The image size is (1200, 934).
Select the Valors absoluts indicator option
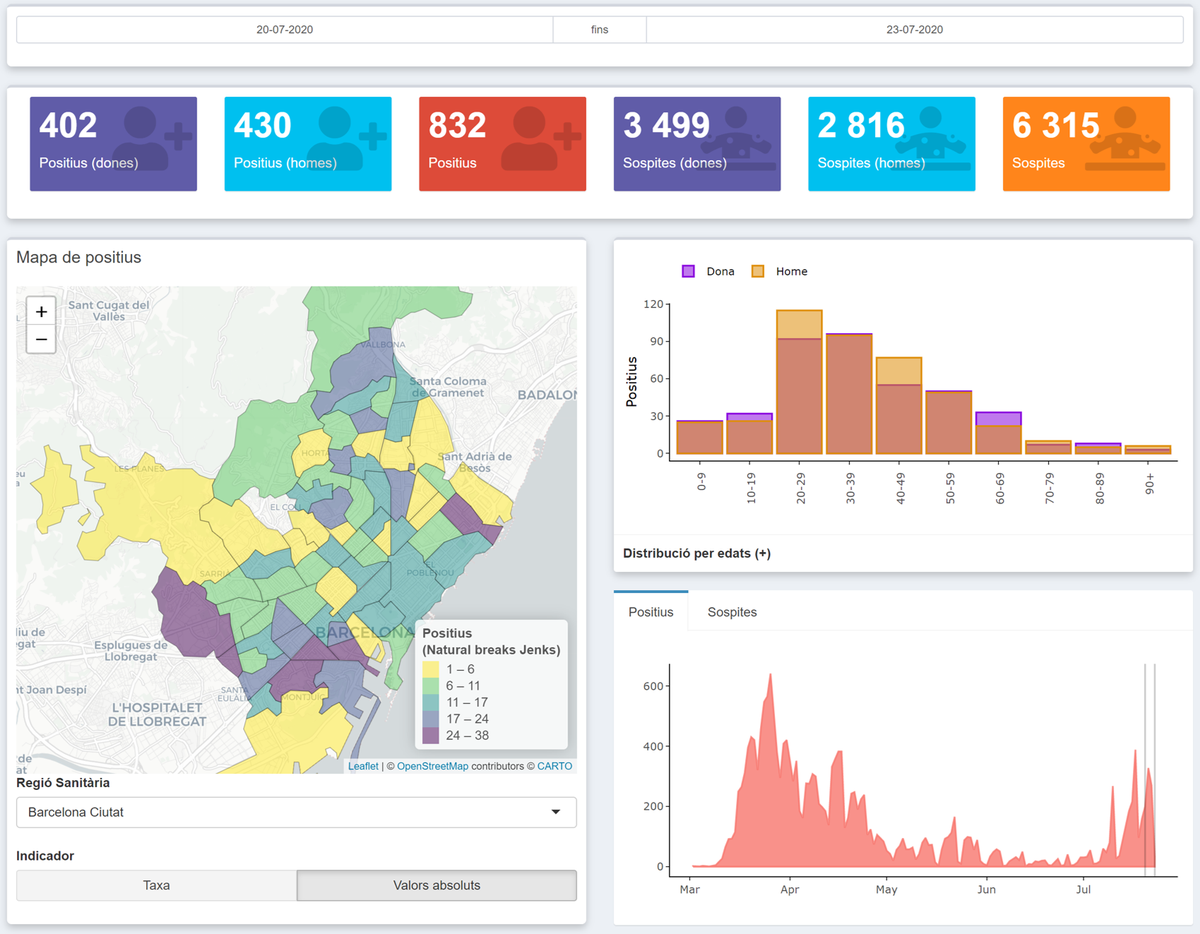(x=437, y=885)
